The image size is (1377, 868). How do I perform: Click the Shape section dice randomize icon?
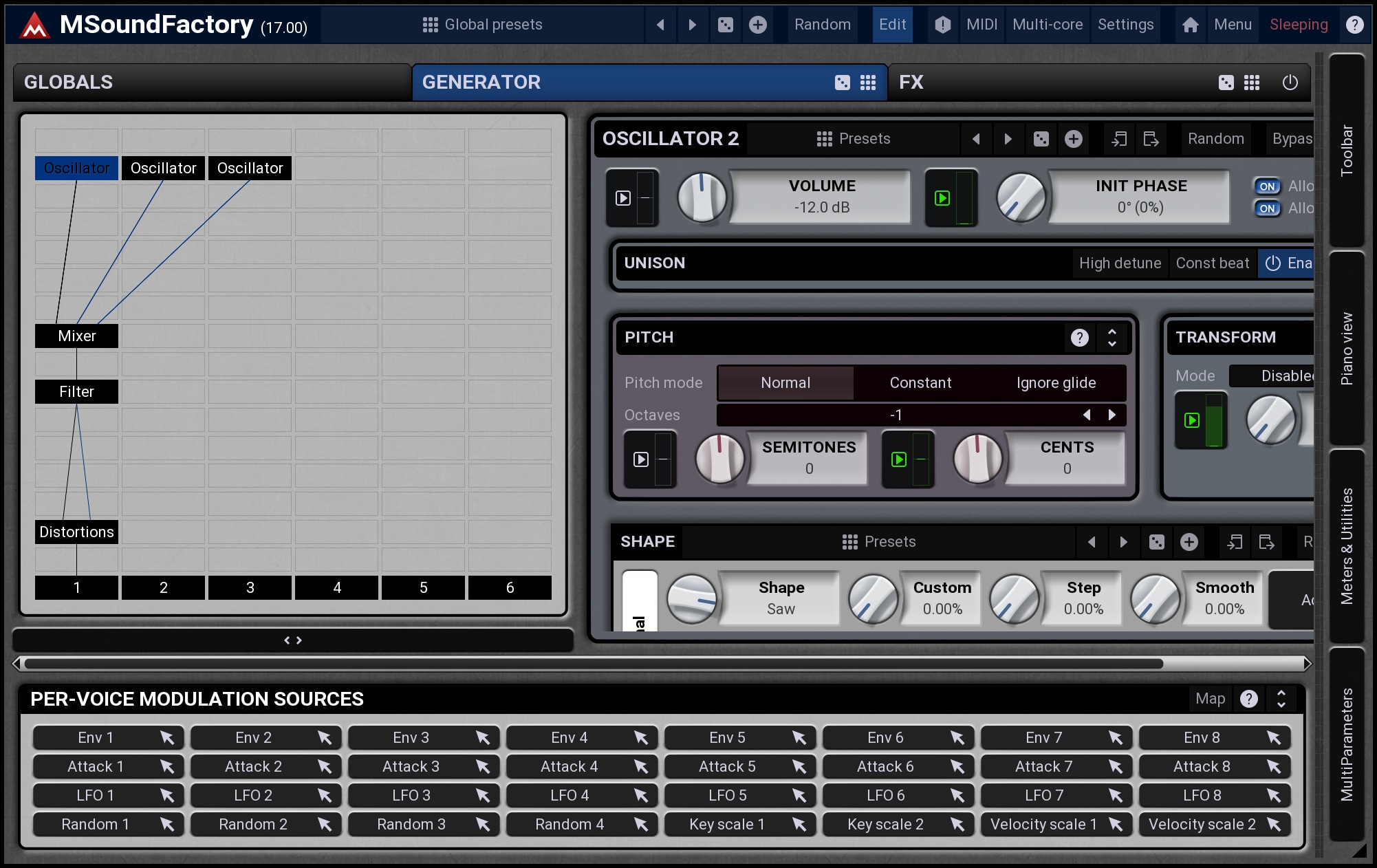pos(1157,542)
